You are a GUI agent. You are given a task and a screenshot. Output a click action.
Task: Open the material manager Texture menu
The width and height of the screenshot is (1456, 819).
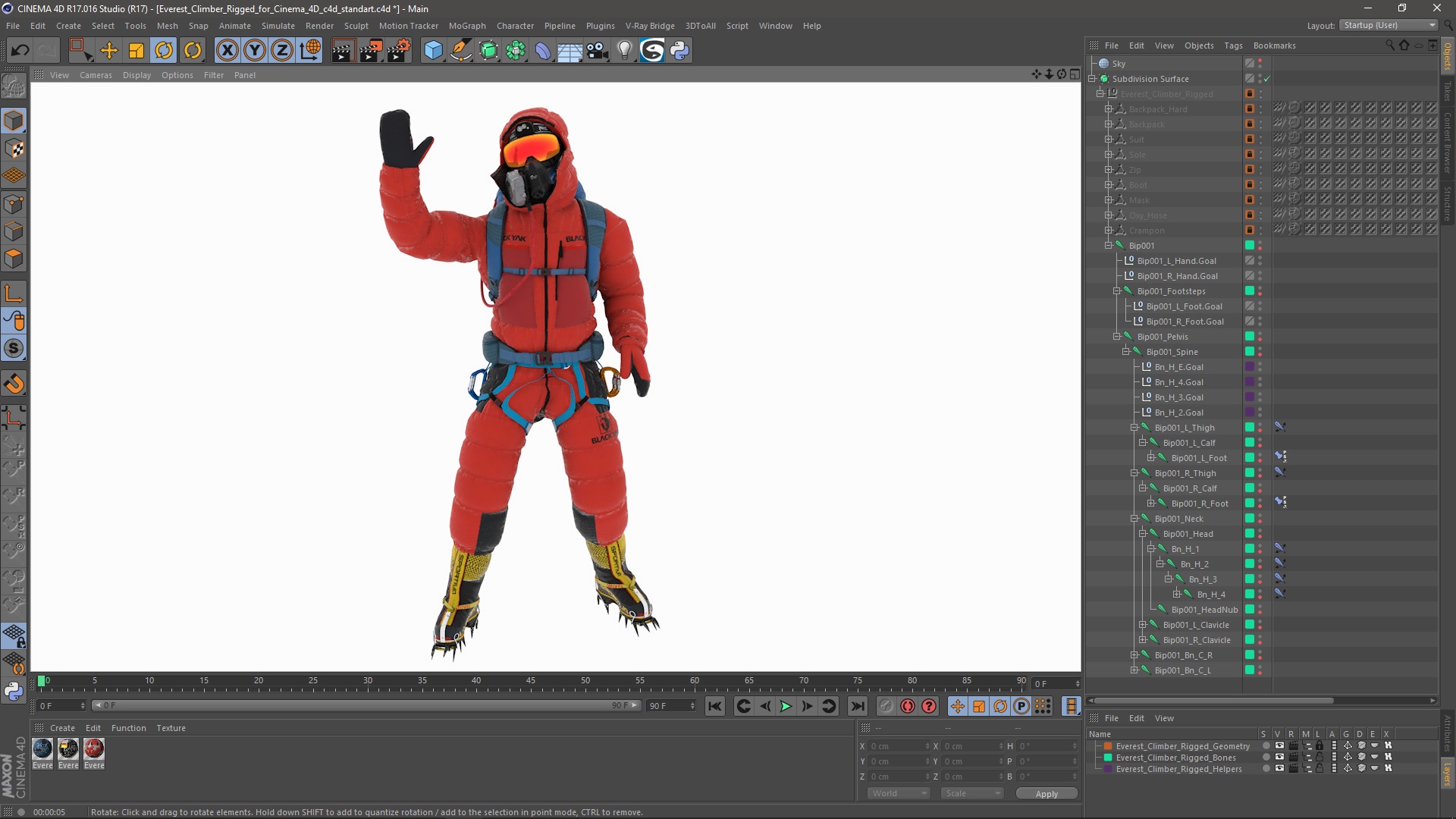click(171, 728)
